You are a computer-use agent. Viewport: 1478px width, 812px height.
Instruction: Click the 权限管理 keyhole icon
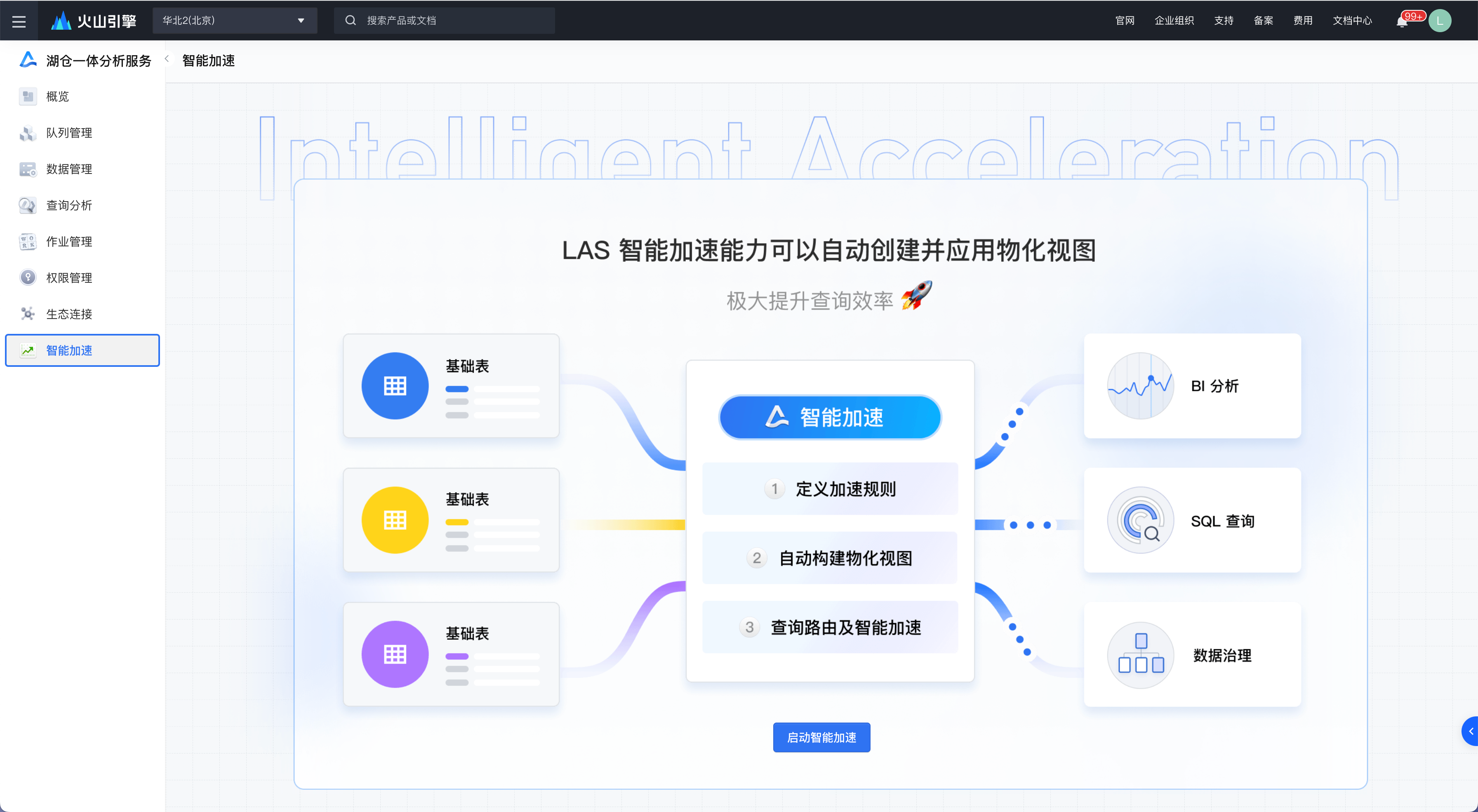coord(28,277)
